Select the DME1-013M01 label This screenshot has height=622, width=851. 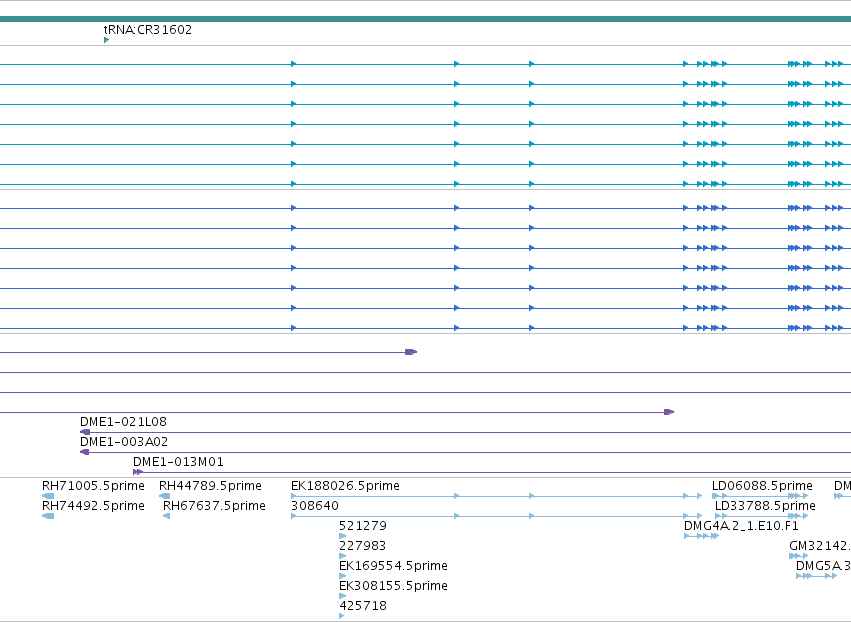pos(178,462)
